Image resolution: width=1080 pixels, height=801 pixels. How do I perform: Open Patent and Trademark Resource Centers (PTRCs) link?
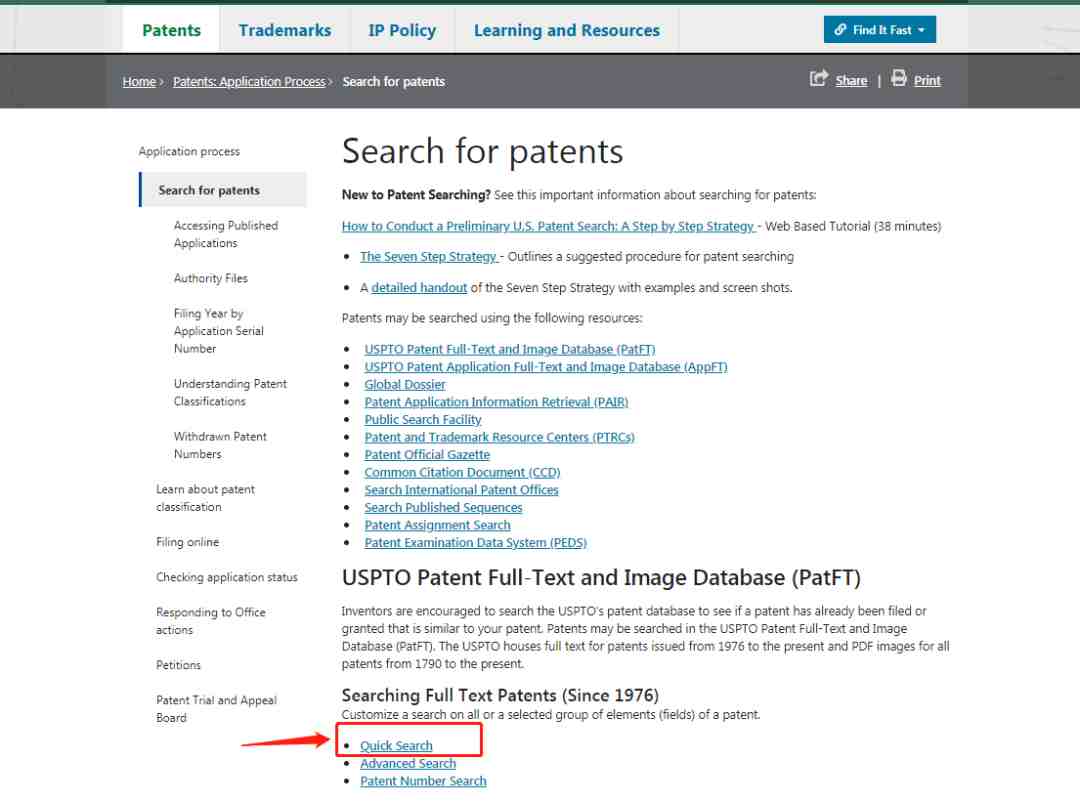pyautogui.click(x=499, y=437)
